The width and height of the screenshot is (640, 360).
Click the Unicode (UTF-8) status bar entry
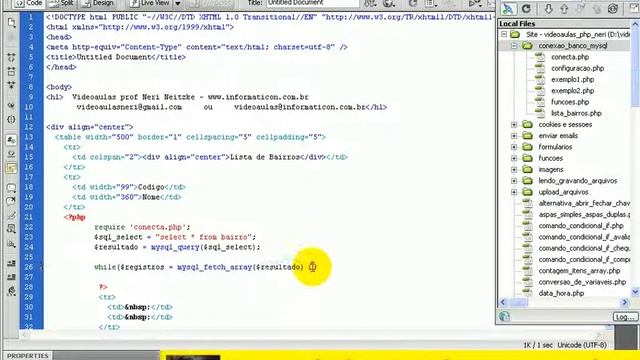point(582,345)
